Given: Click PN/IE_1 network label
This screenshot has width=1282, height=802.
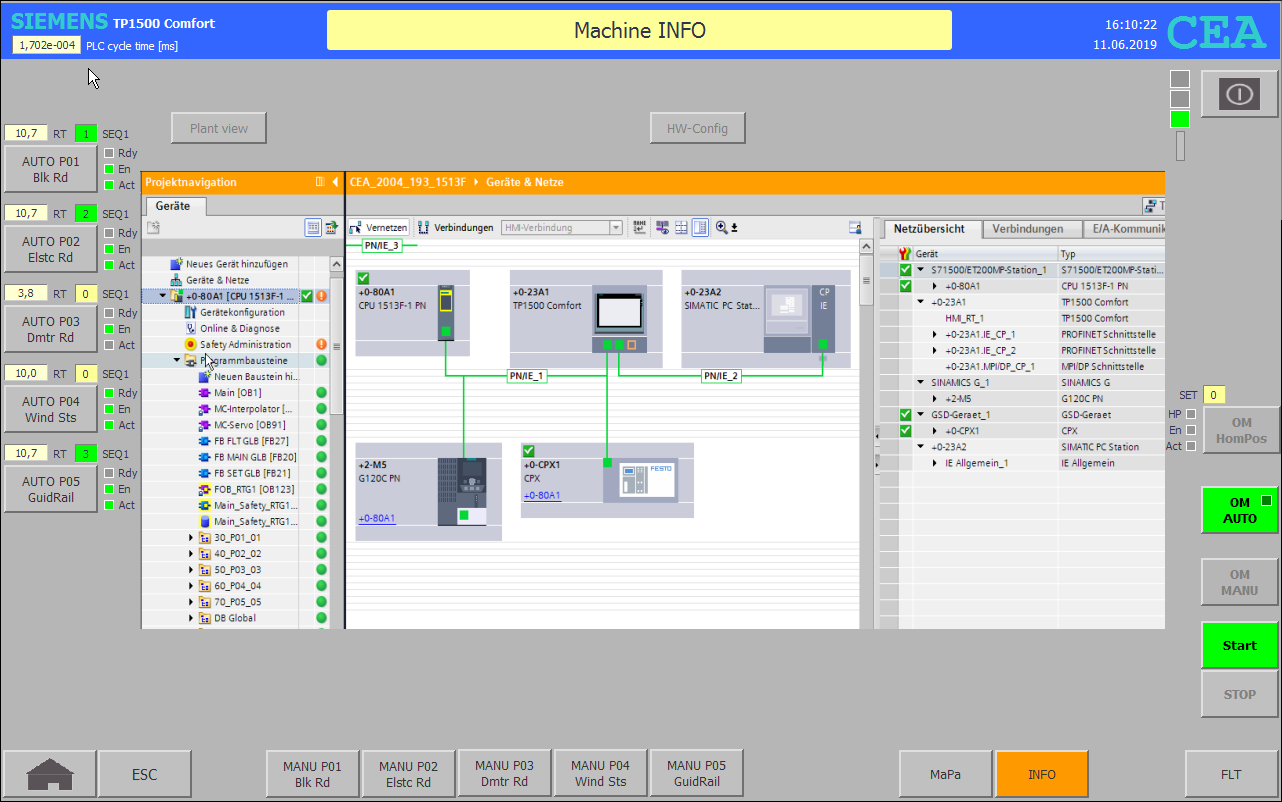Looking at the screenshot, I should point(526,376).
